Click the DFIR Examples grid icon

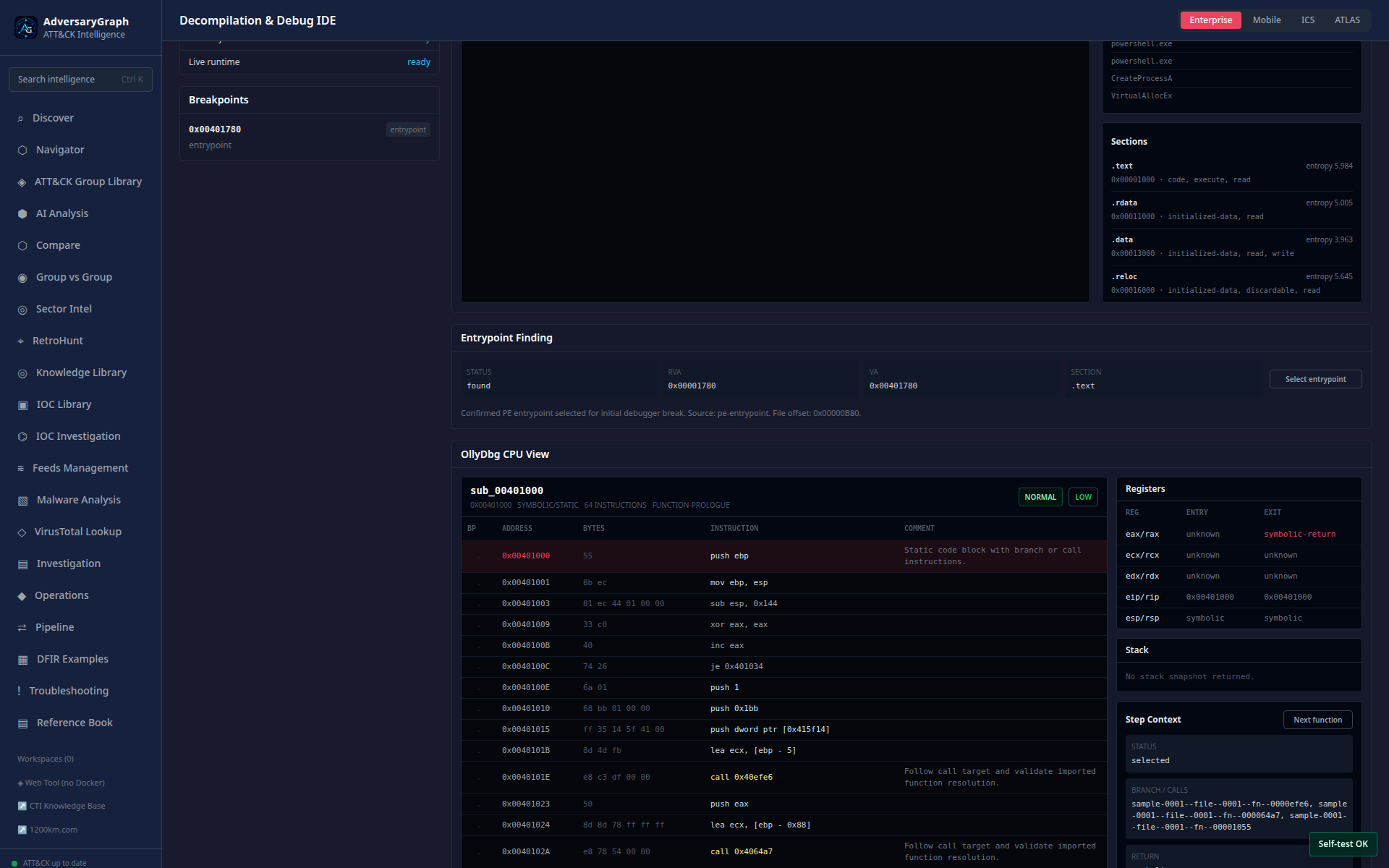pyautogui.click(x=22, y=660)
